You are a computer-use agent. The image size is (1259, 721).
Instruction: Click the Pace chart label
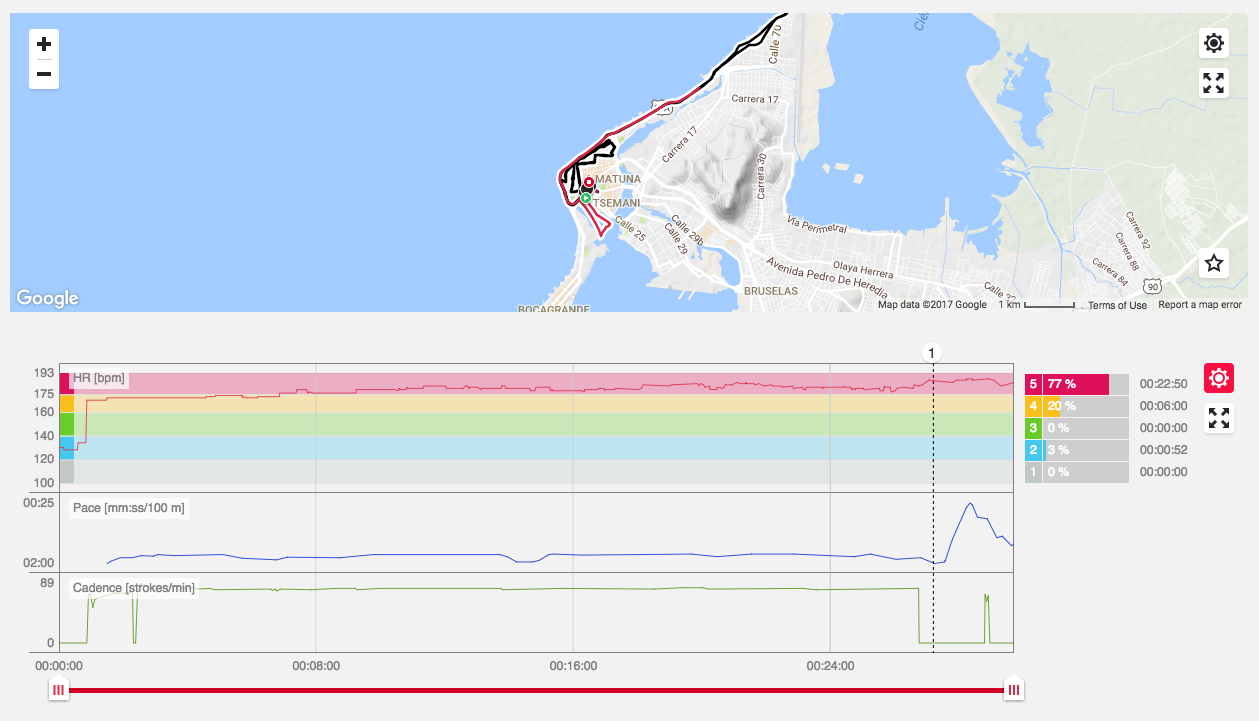click(x=128, y=508)
